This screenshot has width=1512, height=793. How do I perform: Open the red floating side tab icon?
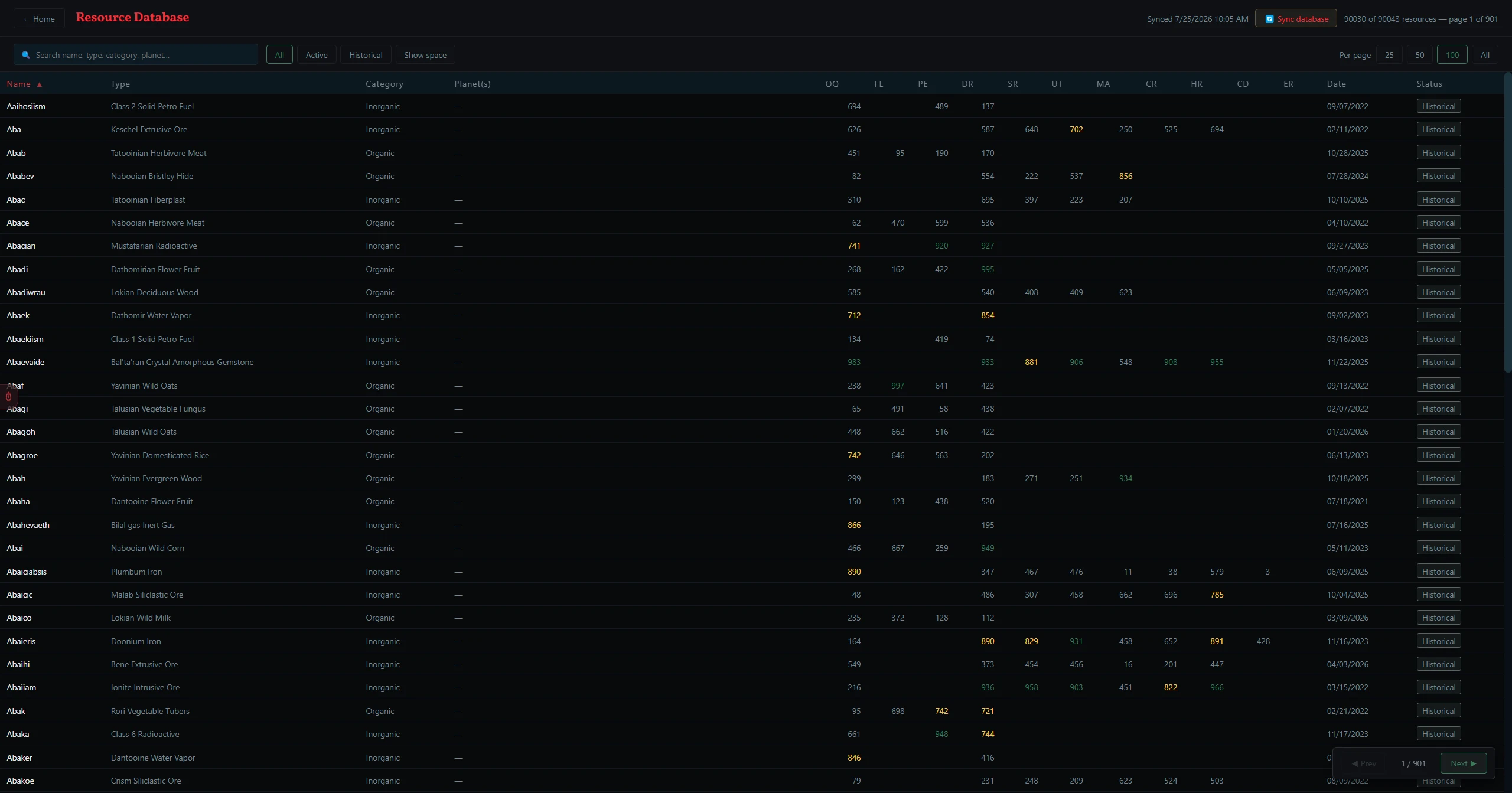pyautogui.click(x=8, y=397)
